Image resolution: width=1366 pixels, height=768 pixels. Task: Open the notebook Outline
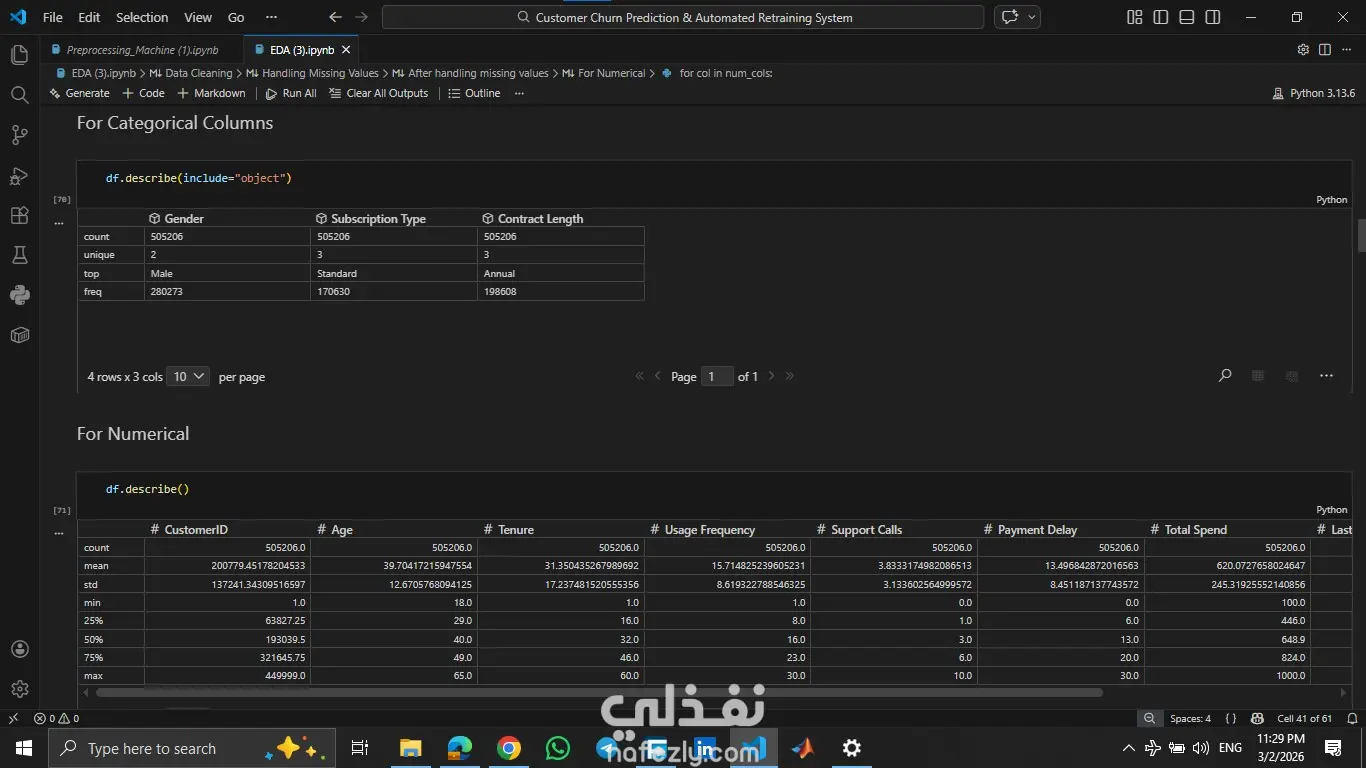[x=474, y=93]
